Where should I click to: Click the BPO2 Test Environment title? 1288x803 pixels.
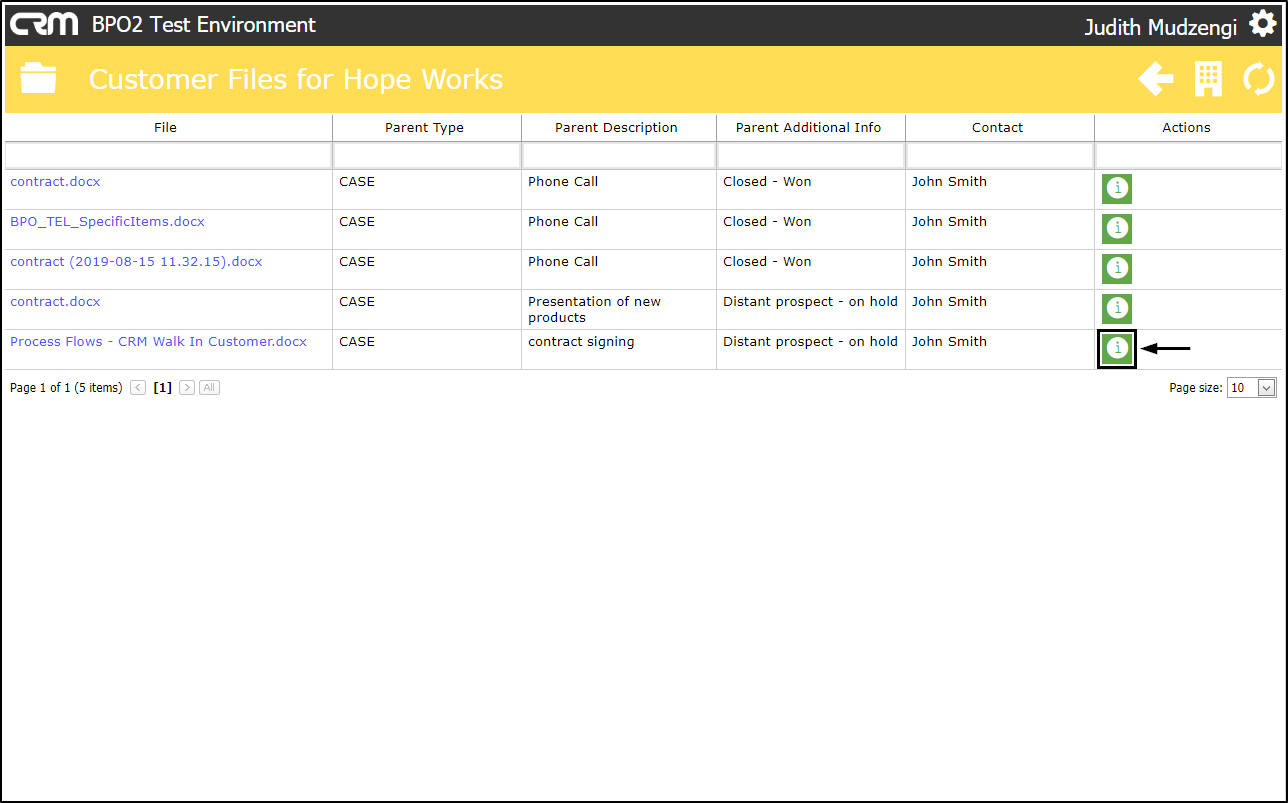coord(204,25)
